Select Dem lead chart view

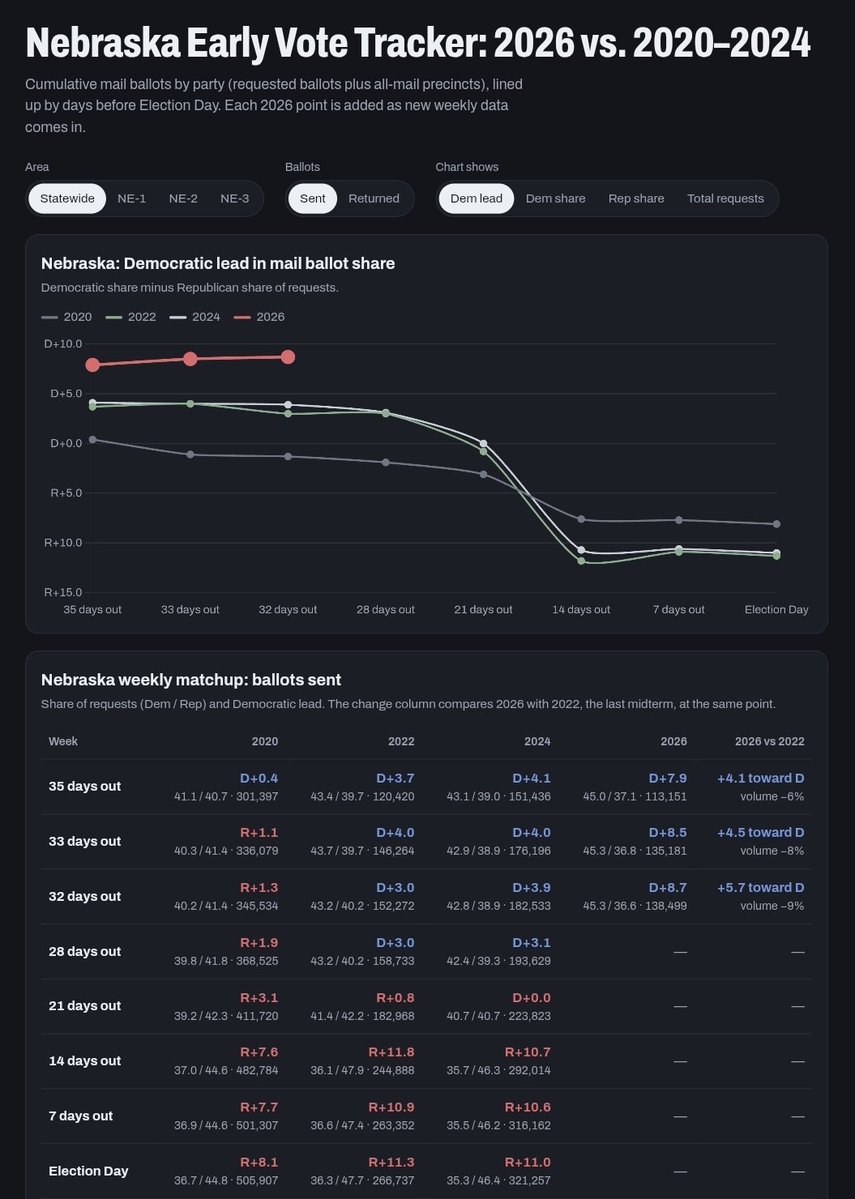pyautogui.click(x=476, y=199)
